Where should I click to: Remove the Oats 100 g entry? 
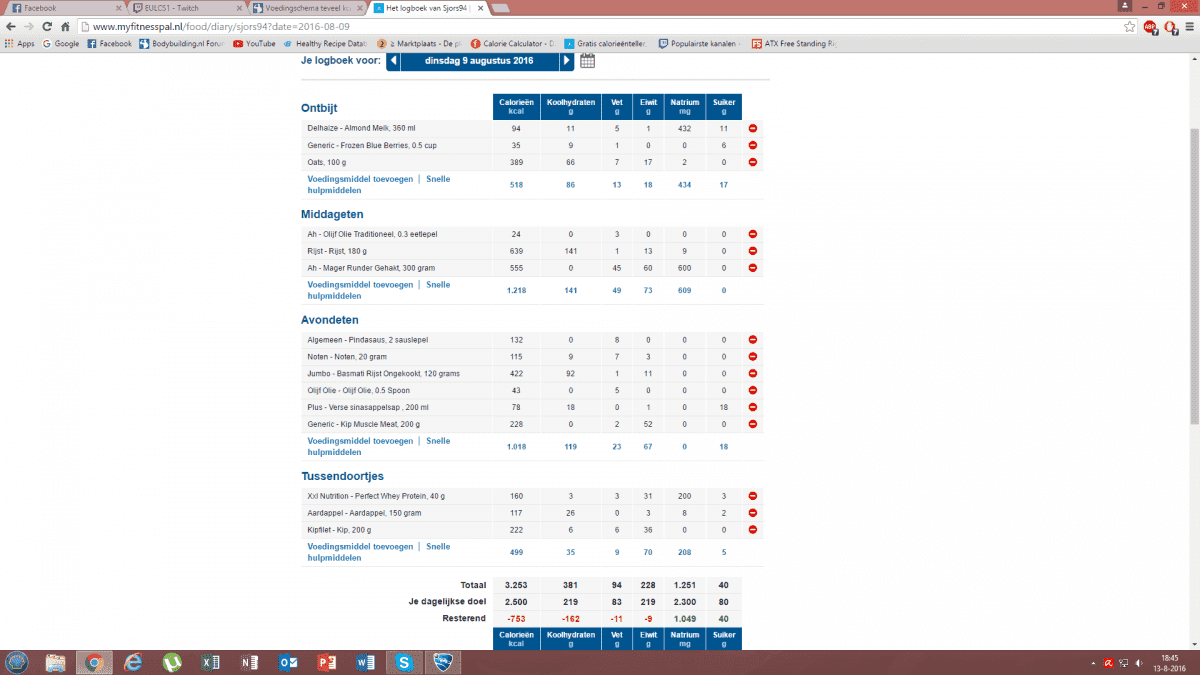[752, 162]
